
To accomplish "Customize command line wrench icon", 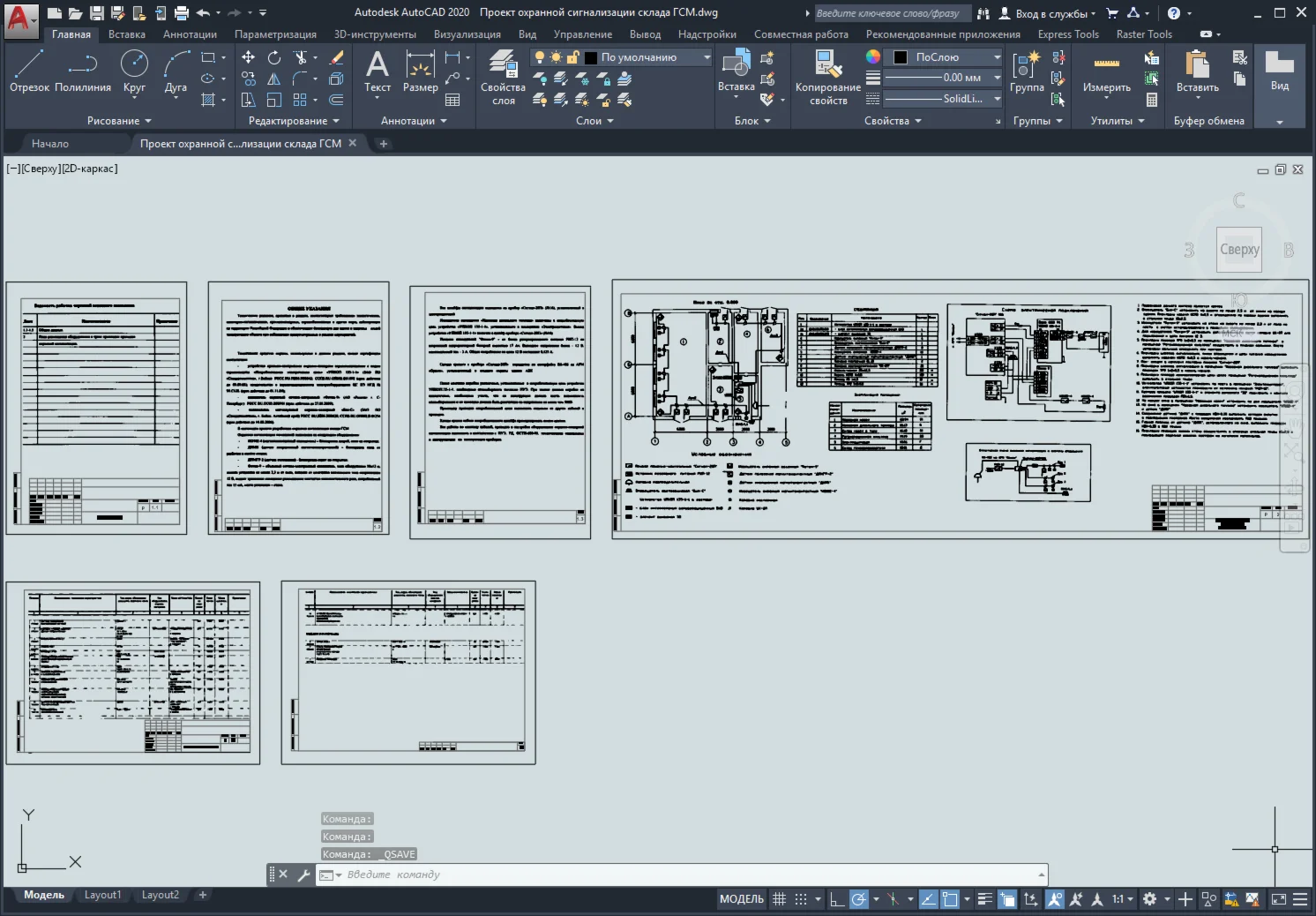I will [303, 875].
